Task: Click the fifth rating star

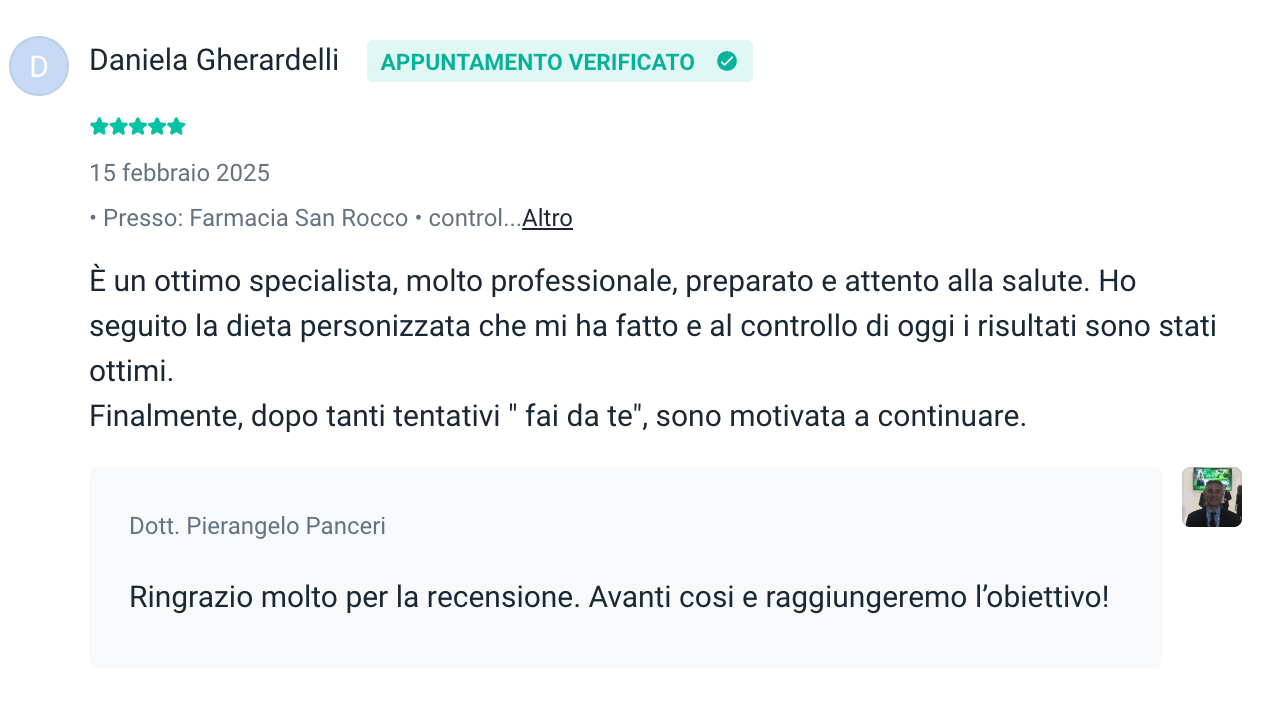Action: click(x=177, y=127)
